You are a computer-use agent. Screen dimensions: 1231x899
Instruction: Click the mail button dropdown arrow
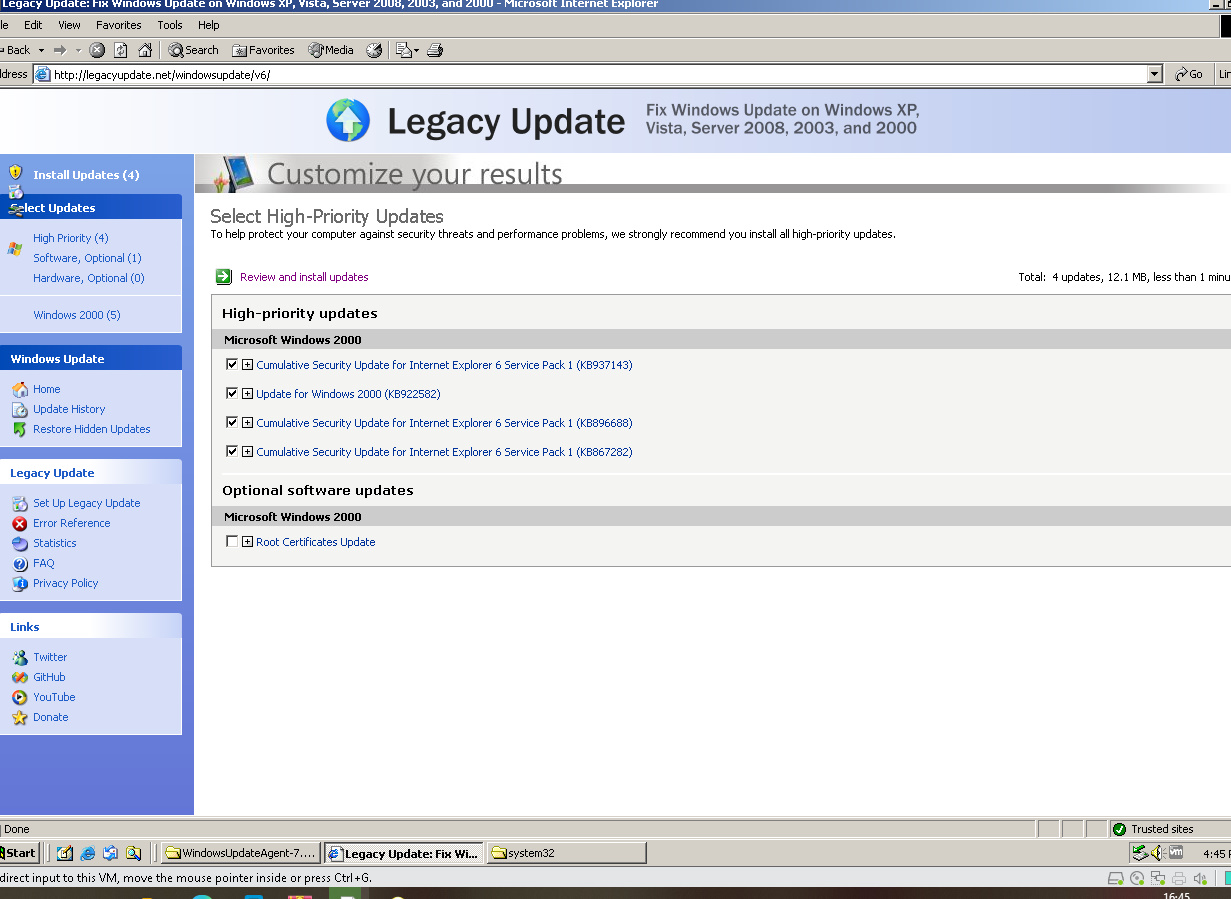(416, 50)
